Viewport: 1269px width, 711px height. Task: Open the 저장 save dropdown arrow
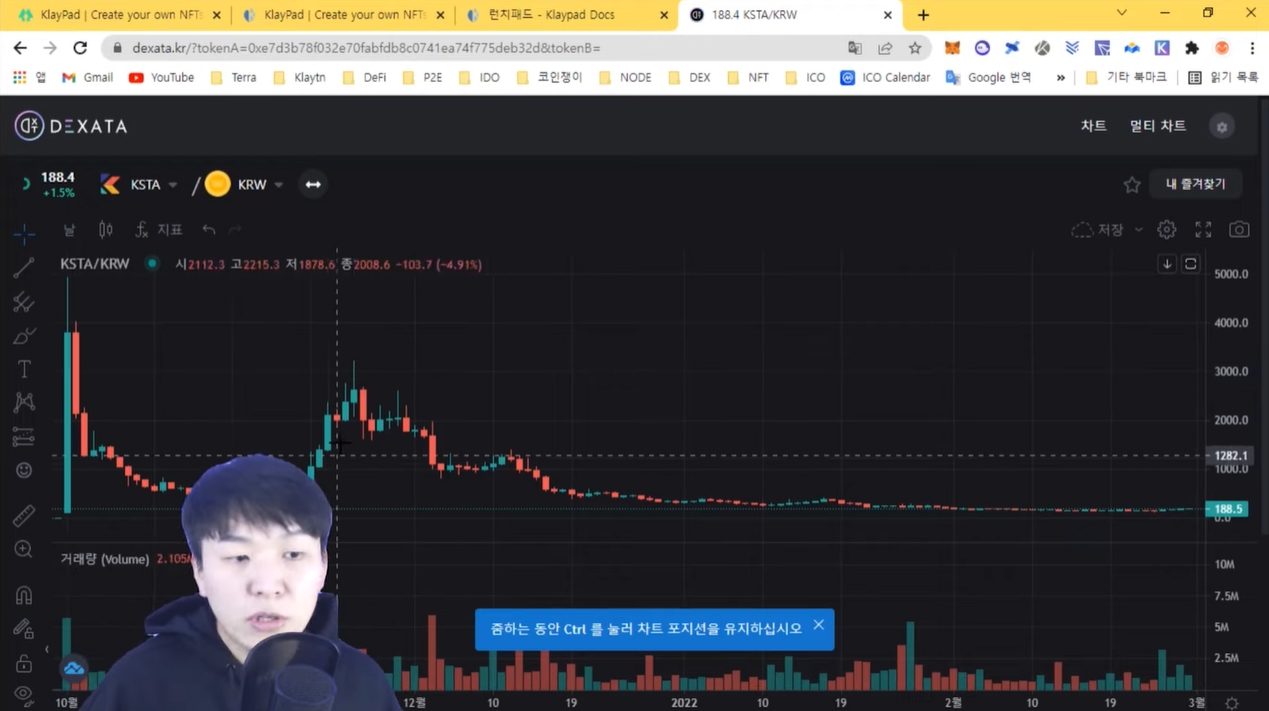click(1138, 230)
